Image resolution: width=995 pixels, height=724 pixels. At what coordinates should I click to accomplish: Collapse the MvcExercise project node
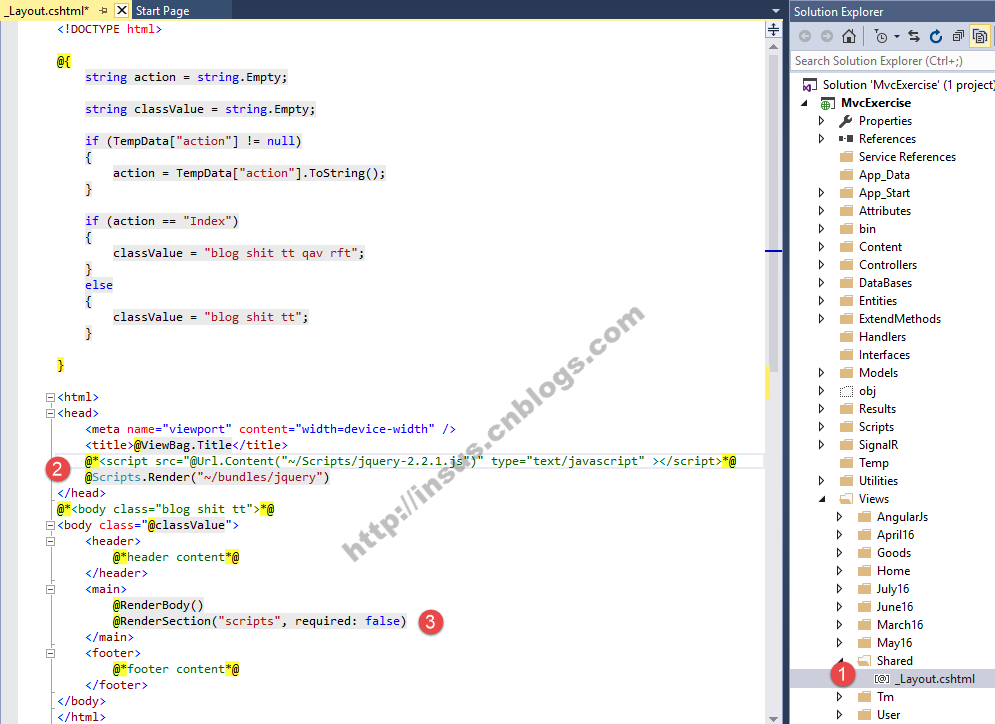[x=804, y=103]
